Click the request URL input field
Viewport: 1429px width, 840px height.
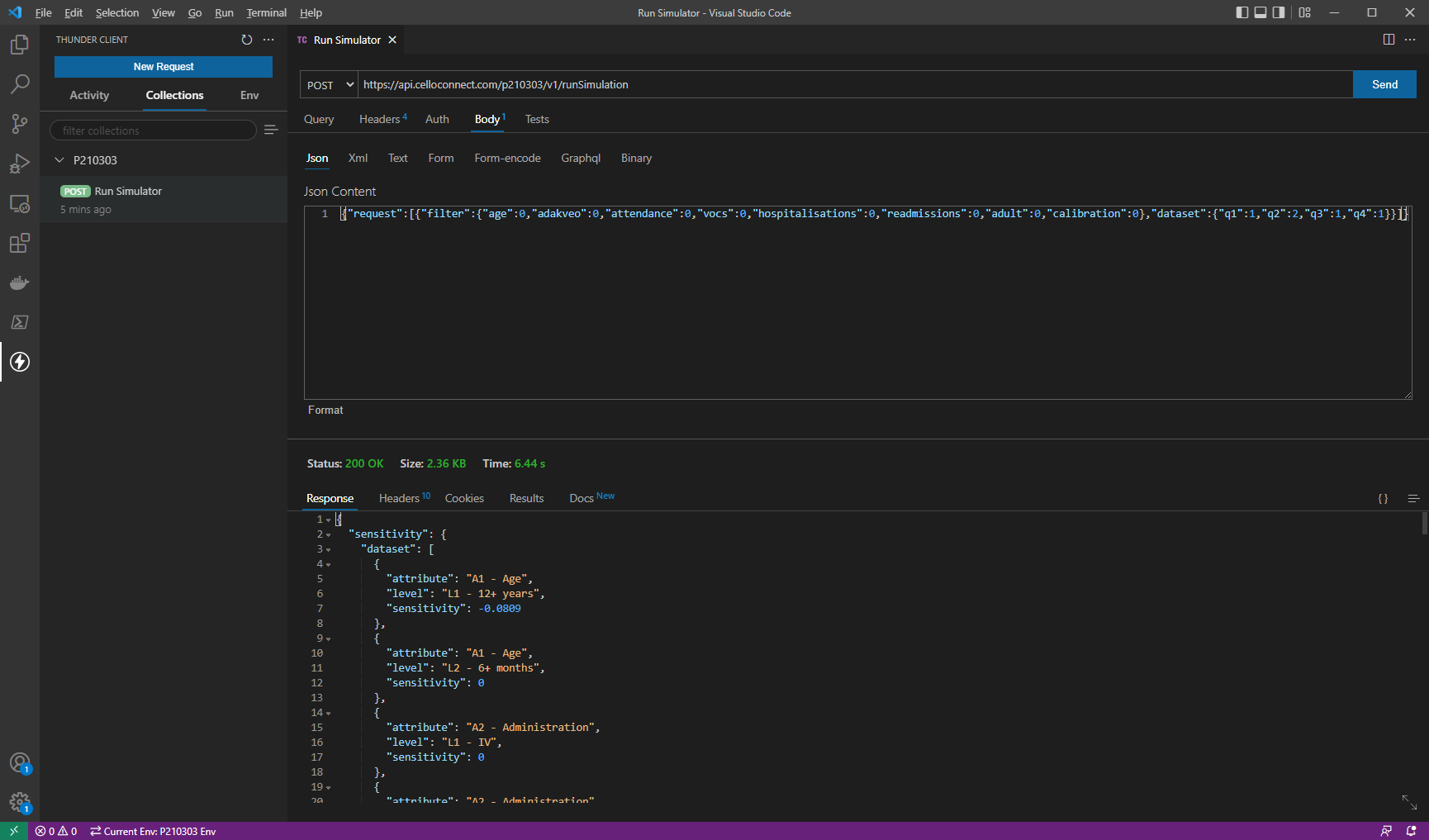pyautogui.click(x=855, y=84)
